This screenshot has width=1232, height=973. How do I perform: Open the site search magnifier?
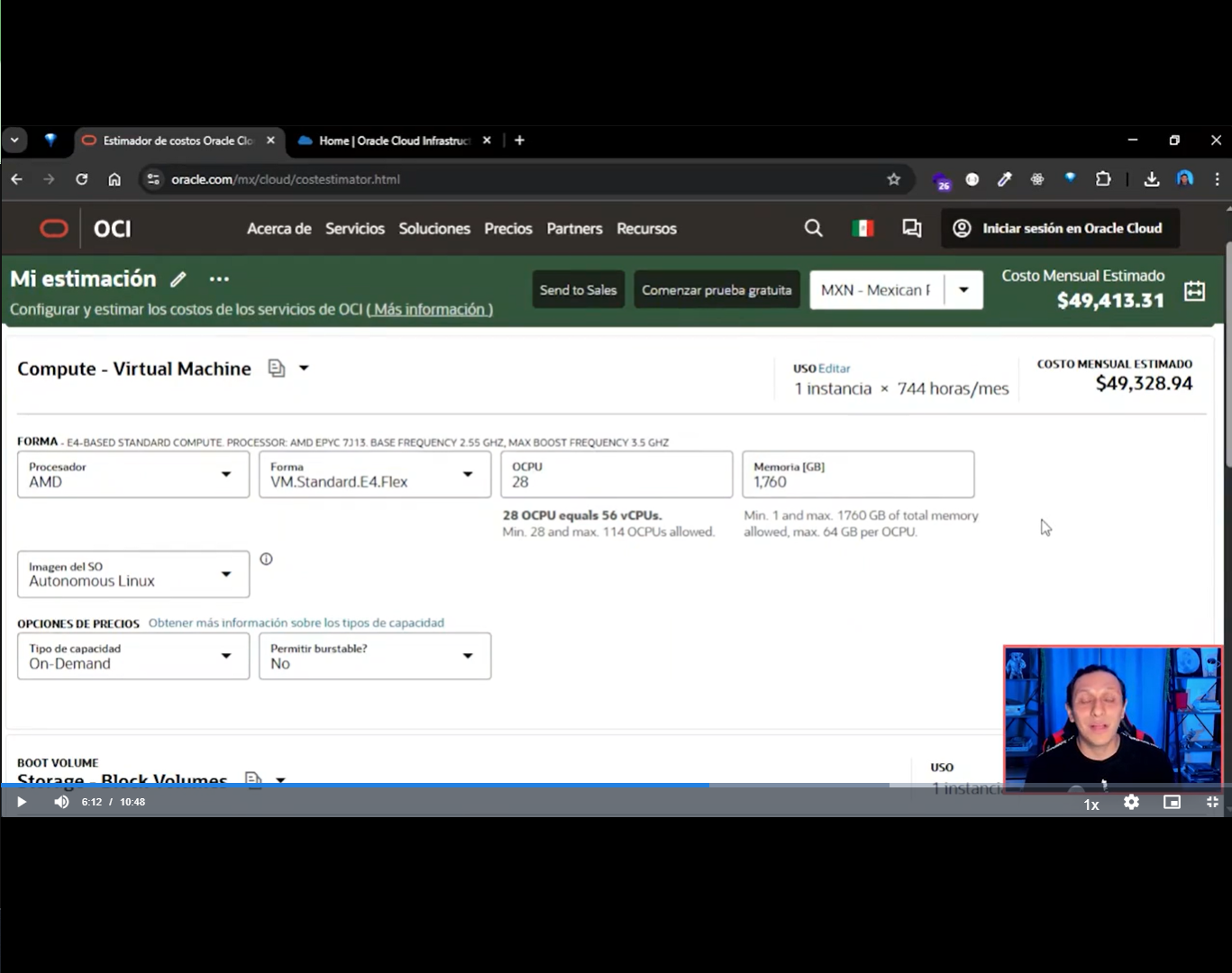[x=813, y=229]
